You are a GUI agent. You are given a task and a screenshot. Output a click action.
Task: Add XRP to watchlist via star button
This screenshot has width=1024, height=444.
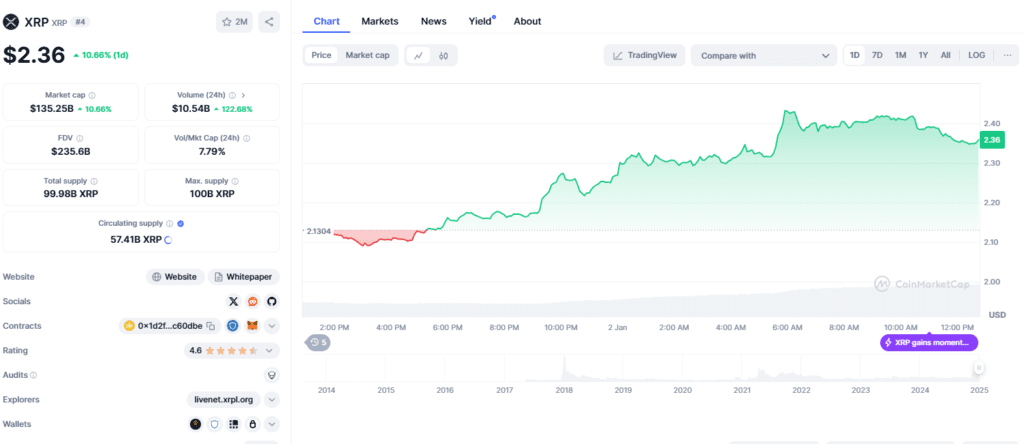(x=234, y=22)
